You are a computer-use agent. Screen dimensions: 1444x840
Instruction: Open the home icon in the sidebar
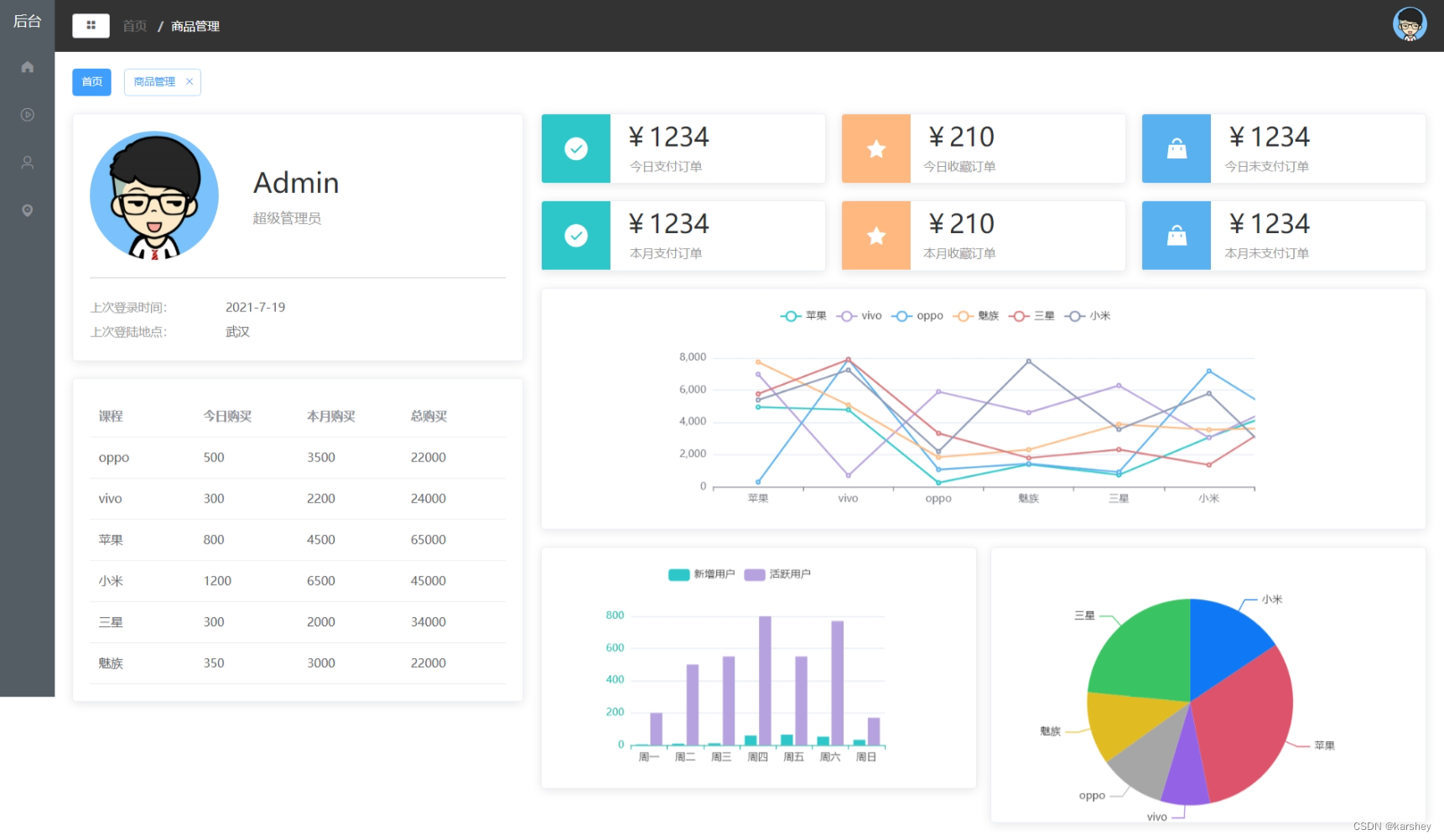(28, 67)
